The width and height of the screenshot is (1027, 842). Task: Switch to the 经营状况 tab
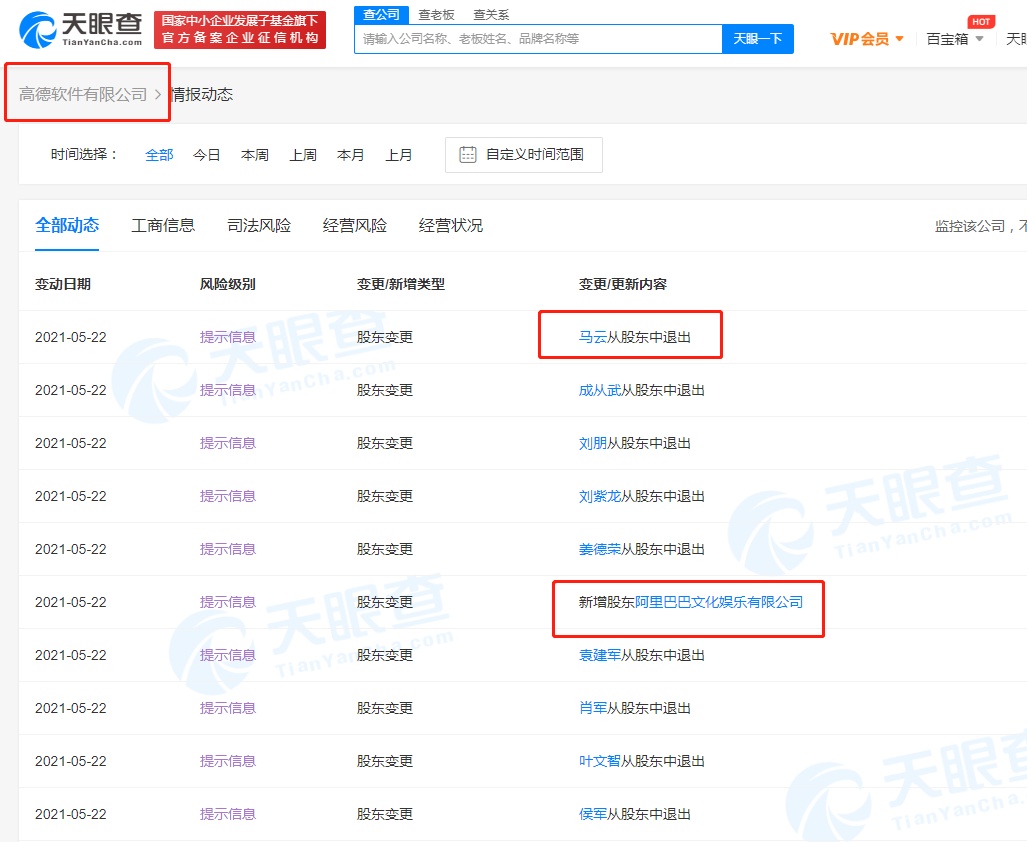(451, 226)
